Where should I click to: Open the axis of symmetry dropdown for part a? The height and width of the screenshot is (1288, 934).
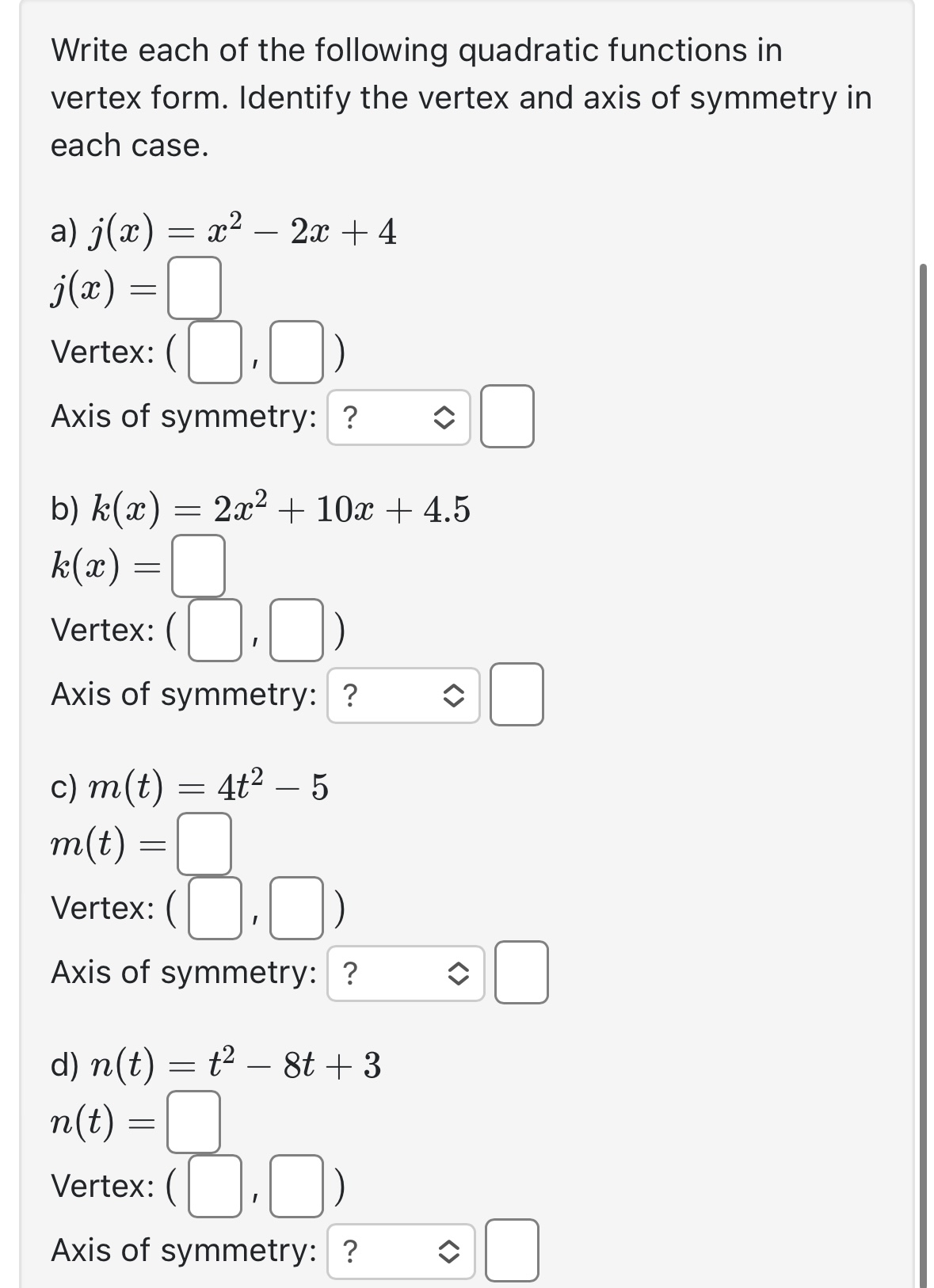pos(400,417)
